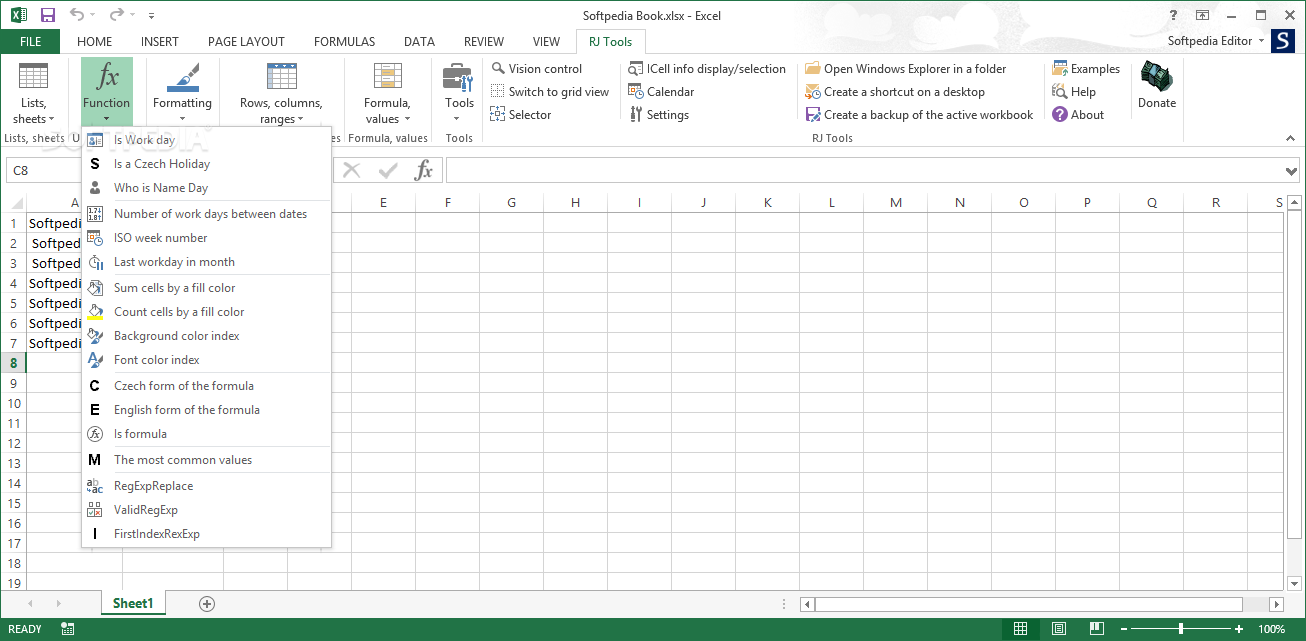This screenshot has width=1306, height=641.
Task: Select Font color index
Action: 206,360
